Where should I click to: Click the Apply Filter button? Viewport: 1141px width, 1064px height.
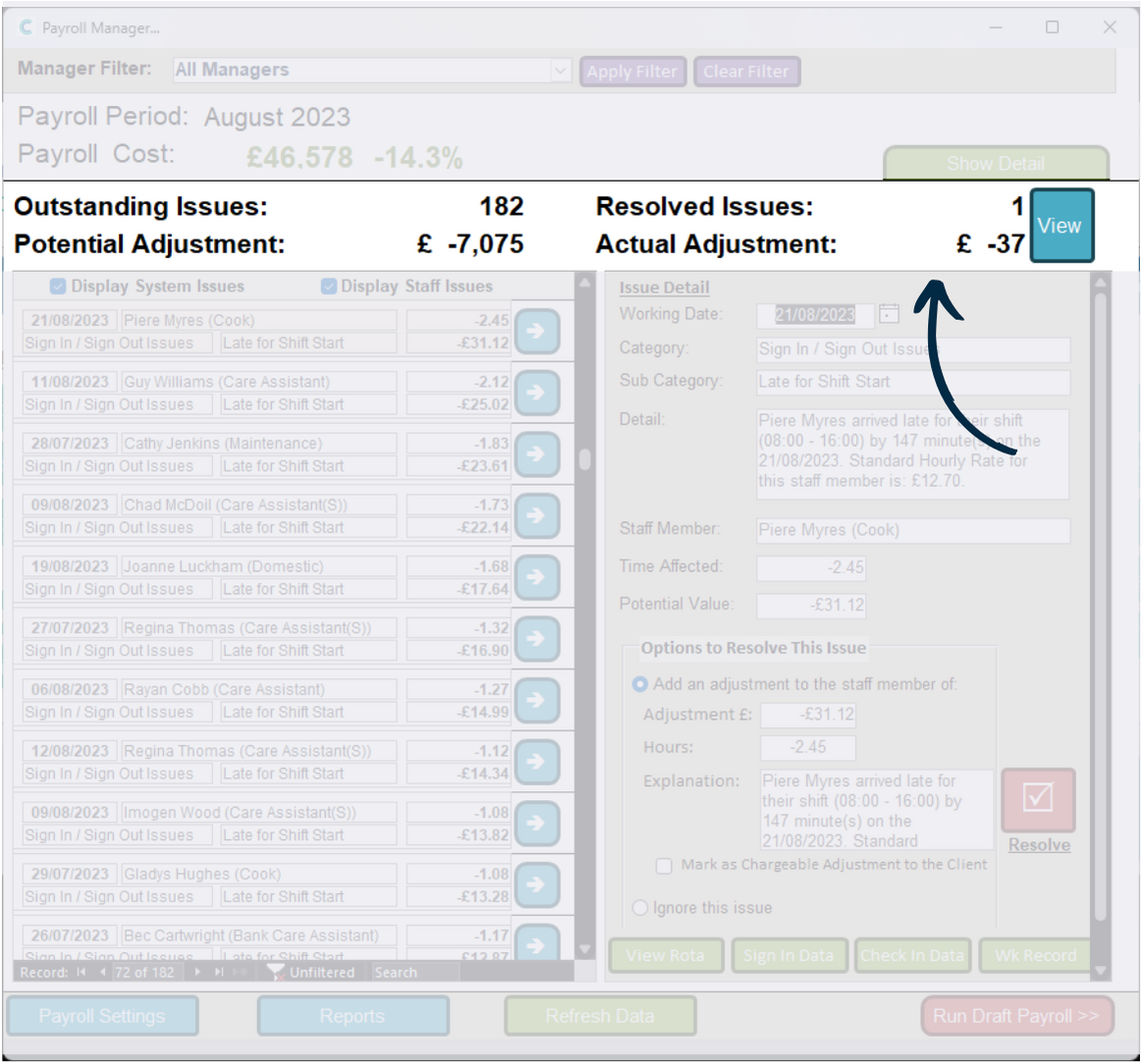tap(631, 72)
